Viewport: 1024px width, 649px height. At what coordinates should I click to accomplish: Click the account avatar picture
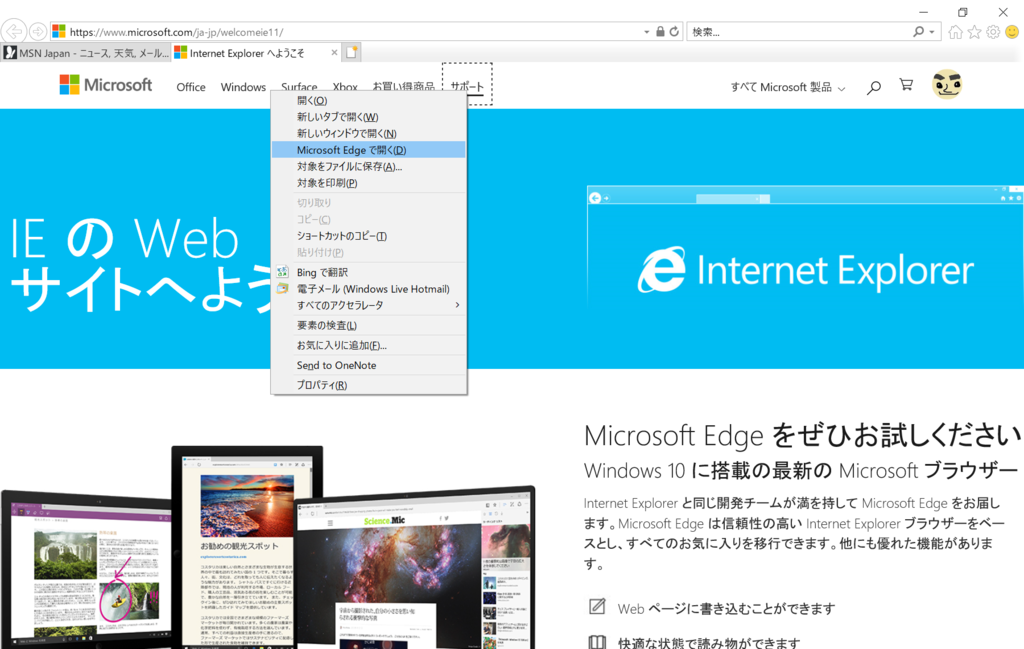click(x=947, y=85)
